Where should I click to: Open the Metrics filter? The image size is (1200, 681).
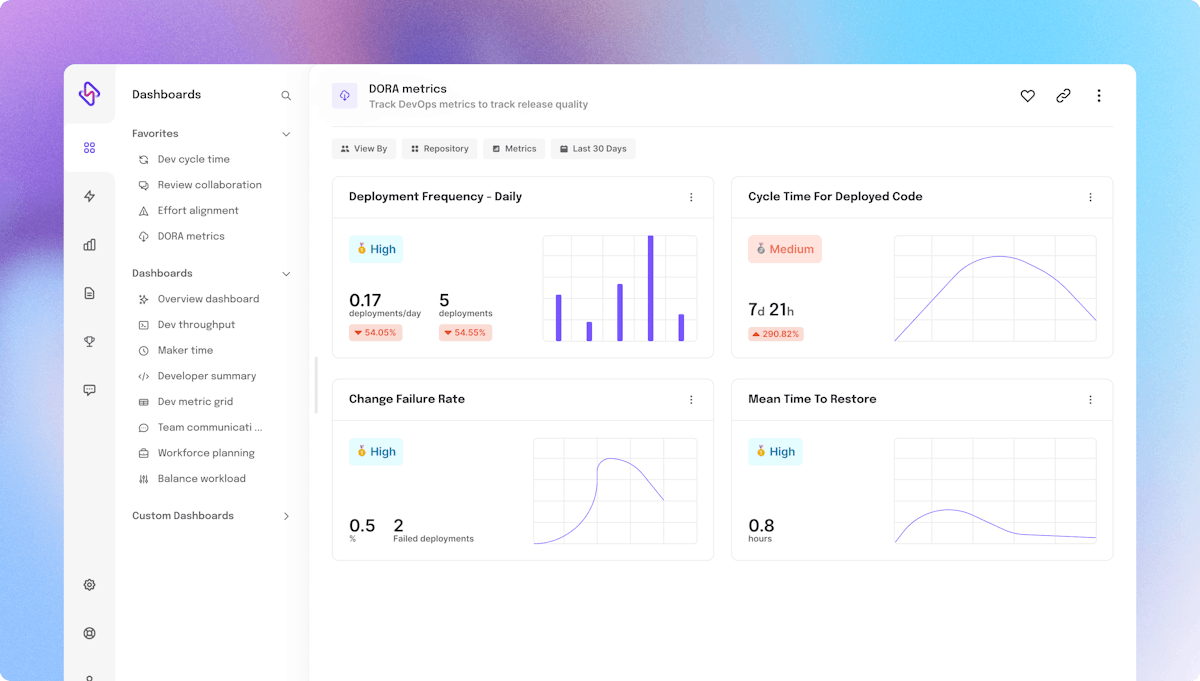(513, 148)
